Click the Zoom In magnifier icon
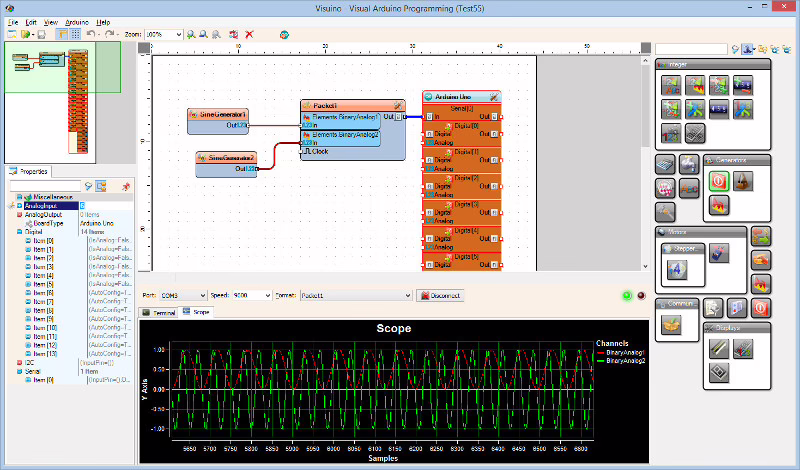The width and height of the screenshot is (800, 470). point(190,34)
